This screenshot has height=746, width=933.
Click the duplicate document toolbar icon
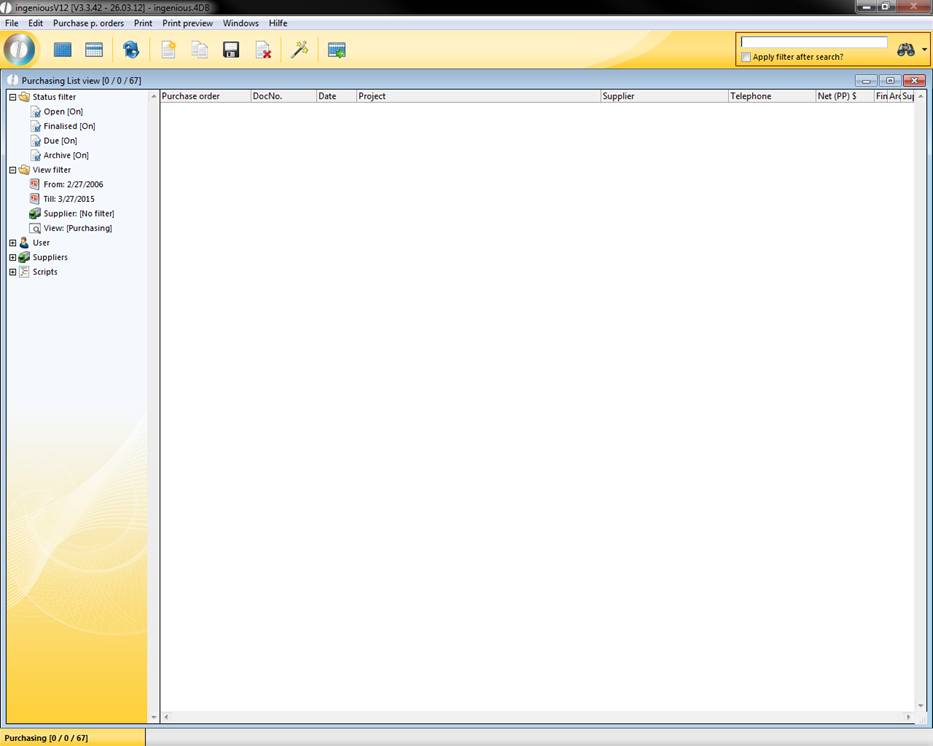tap(200, 50)
